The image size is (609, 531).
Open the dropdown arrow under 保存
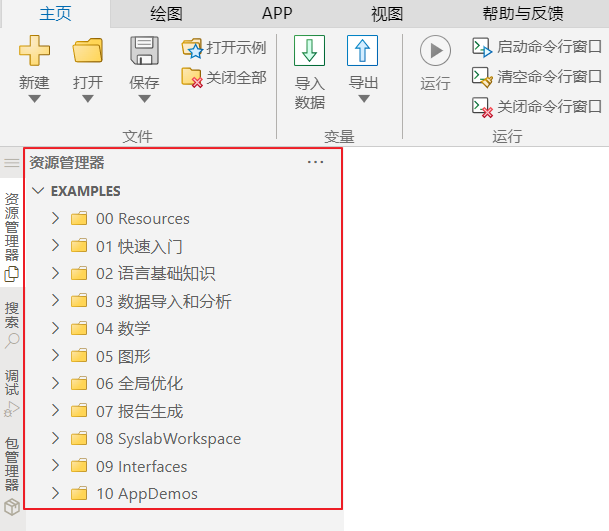(x=144, y=98)
